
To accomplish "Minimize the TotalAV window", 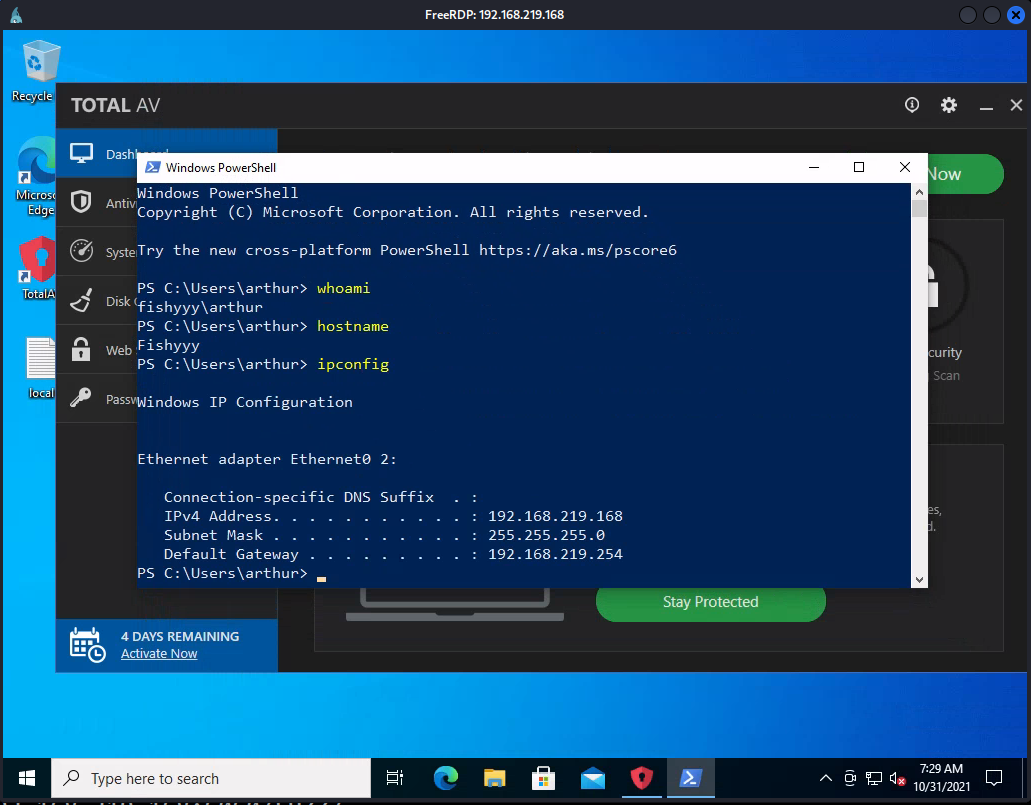I will 986,106.
